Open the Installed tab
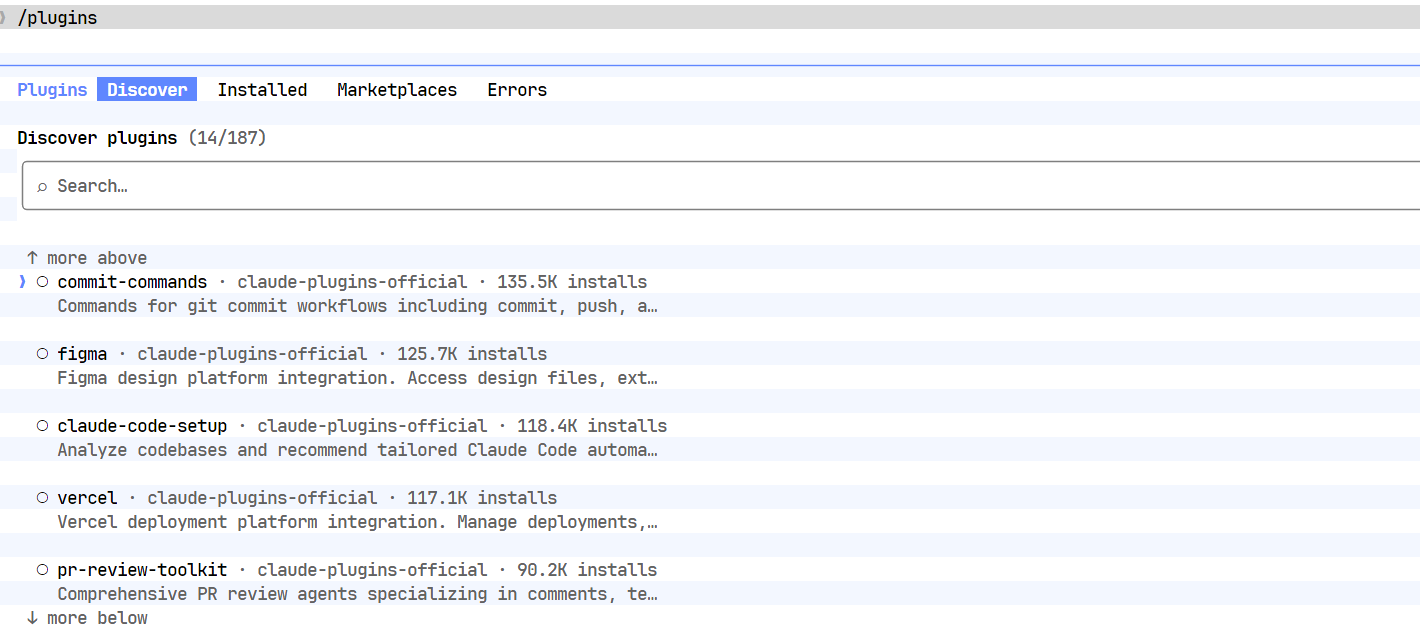1420x625 pixels. click(262, 90)
